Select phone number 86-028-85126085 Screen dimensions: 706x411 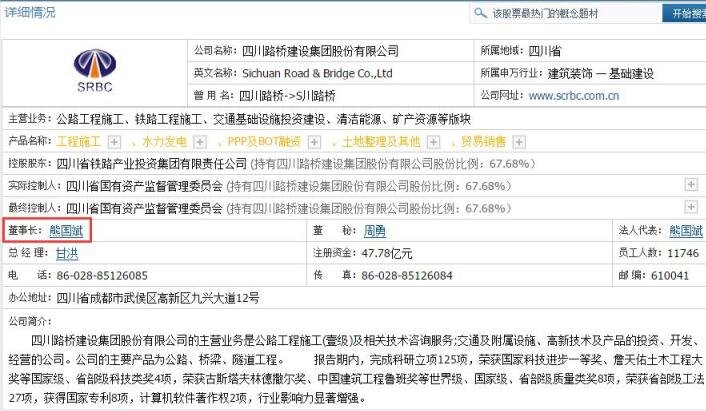102,276
